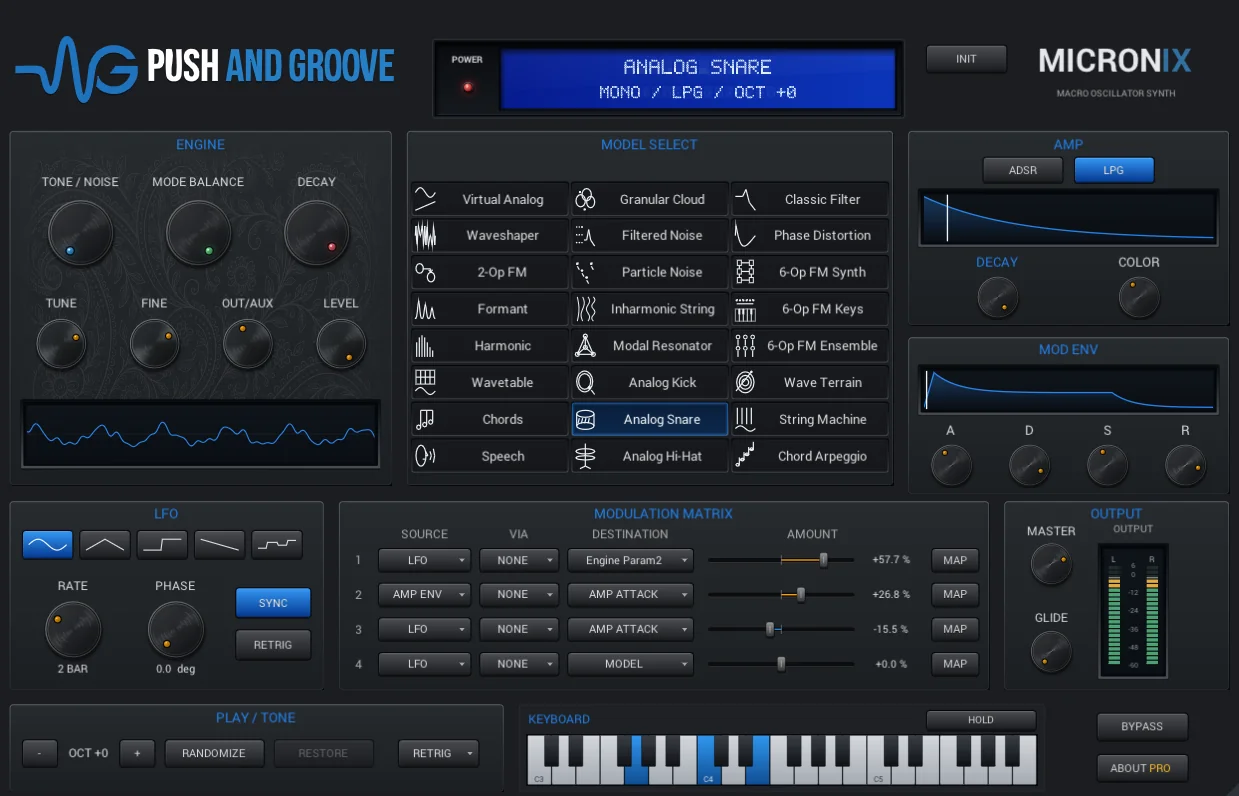The image size is (1239, 796).
Task: Choose the Harmonic model icon
Action: tap(425, 346)
